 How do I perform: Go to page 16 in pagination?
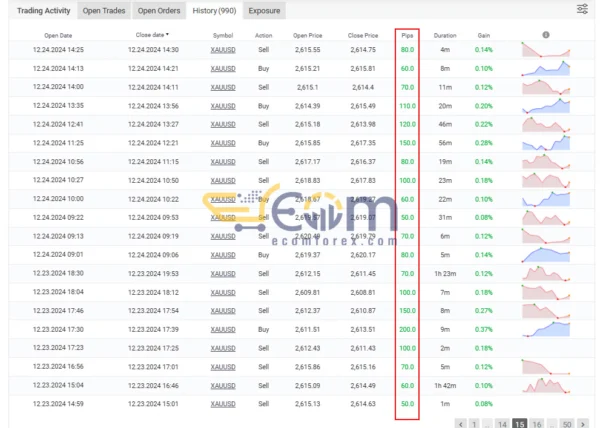pos(537,424)
